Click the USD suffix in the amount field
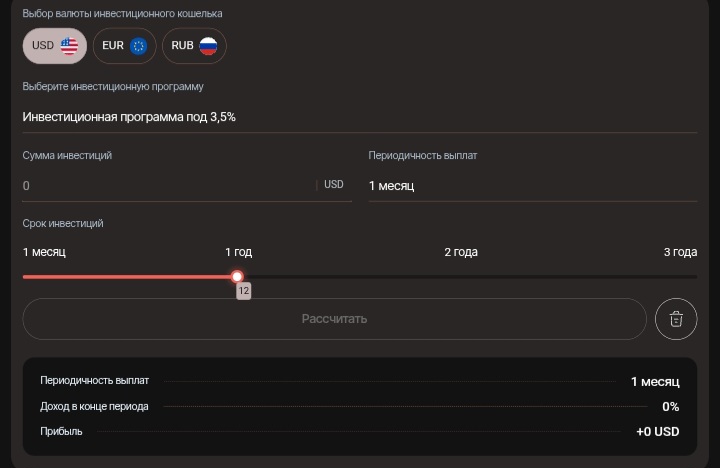Viewport: 720px width, 468px height. 334,185
